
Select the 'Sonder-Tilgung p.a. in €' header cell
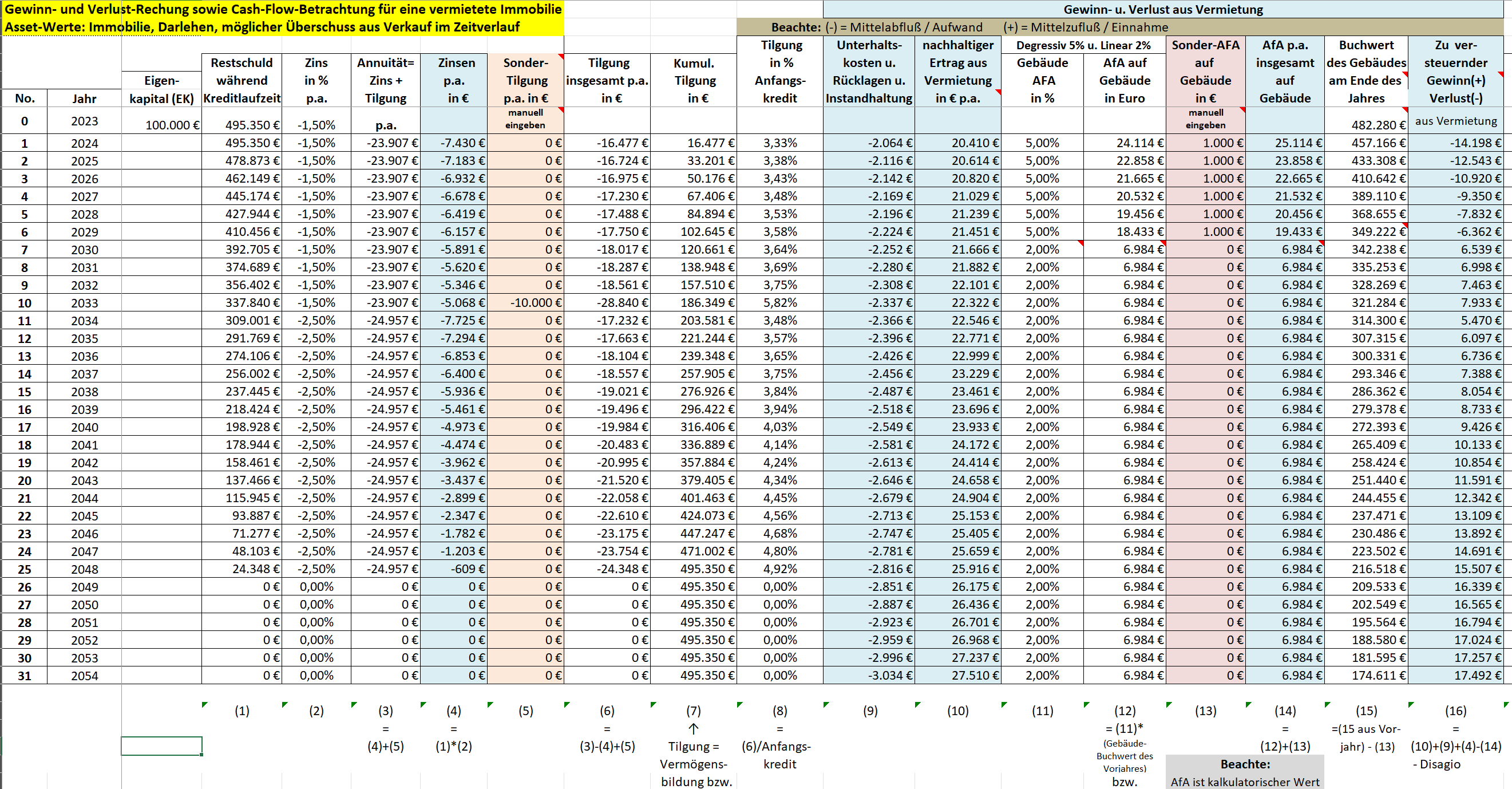tap(525, 80)
